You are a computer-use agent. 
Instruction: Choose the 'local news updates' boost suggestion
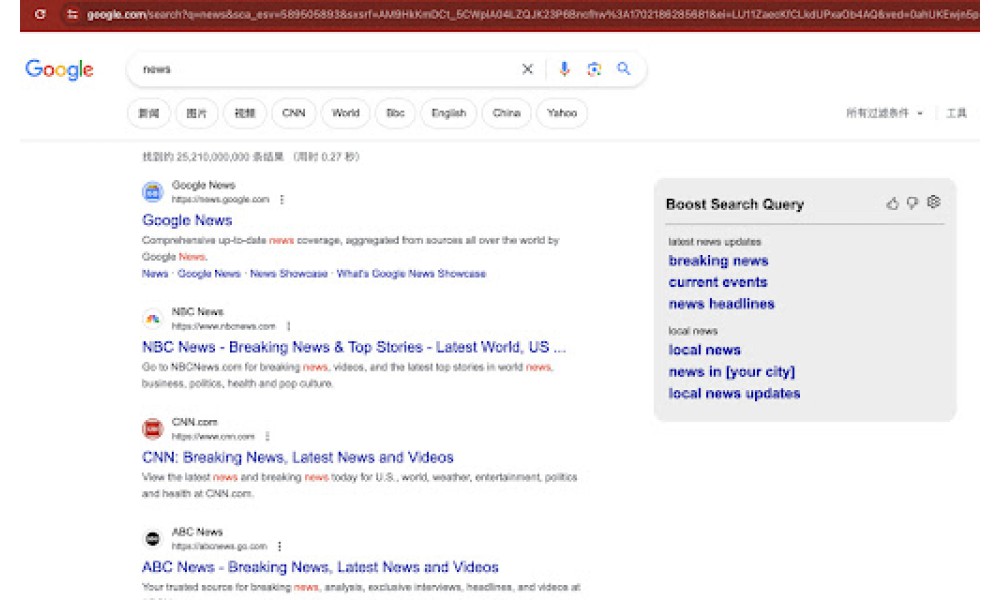[734, 393]
